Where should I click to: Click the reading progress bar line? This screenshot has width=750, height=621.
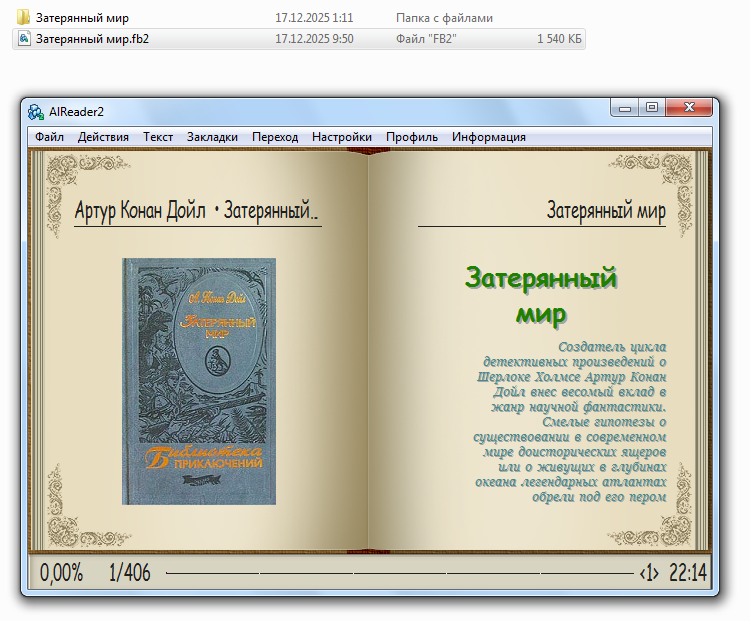coord(399,573)
